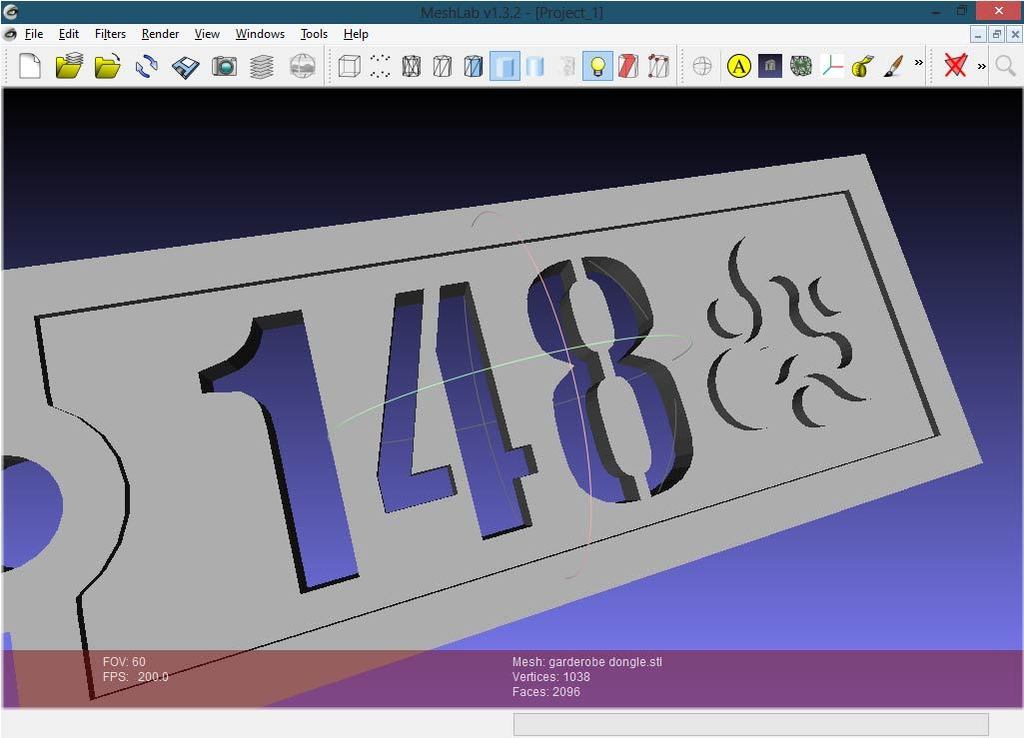The height and width of the screenshot is (738, 1024).
Task: Click the green mesh-ball toolbar icon
Action: (x=801, y=67)
